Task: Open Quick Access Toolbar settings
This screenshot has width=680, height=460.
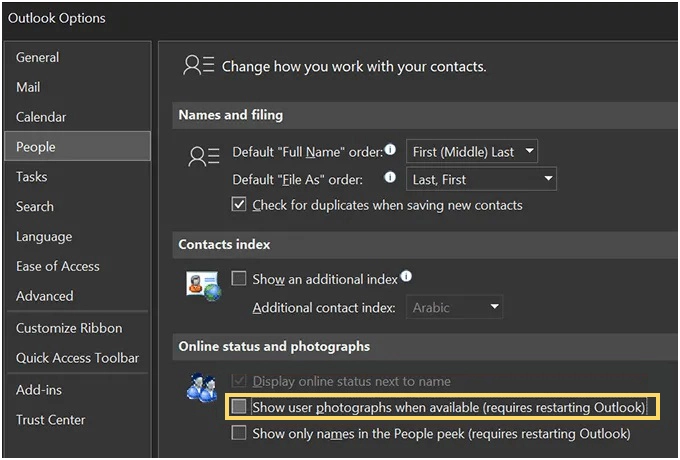Action: click(78, 358)
